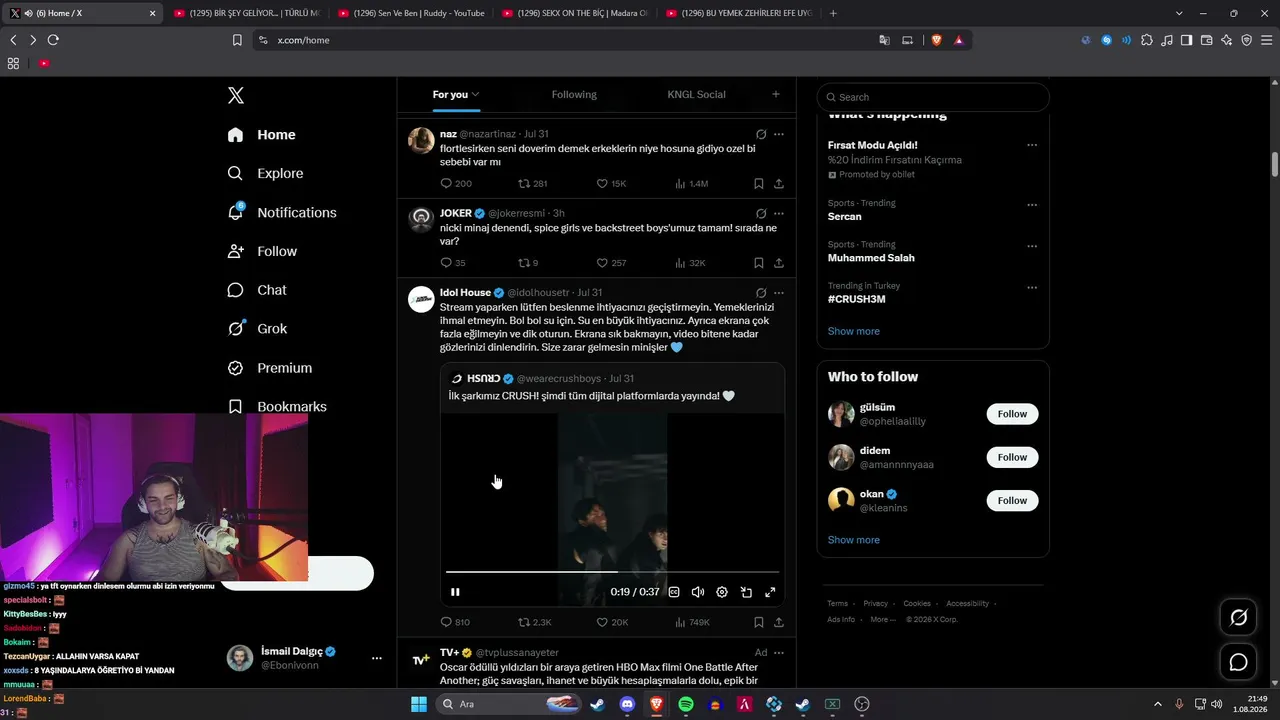The width and height of the screenshot is (1280, 720).
Task: Enter fullscreen on the CRUSH video
Action: pos(770,592)
